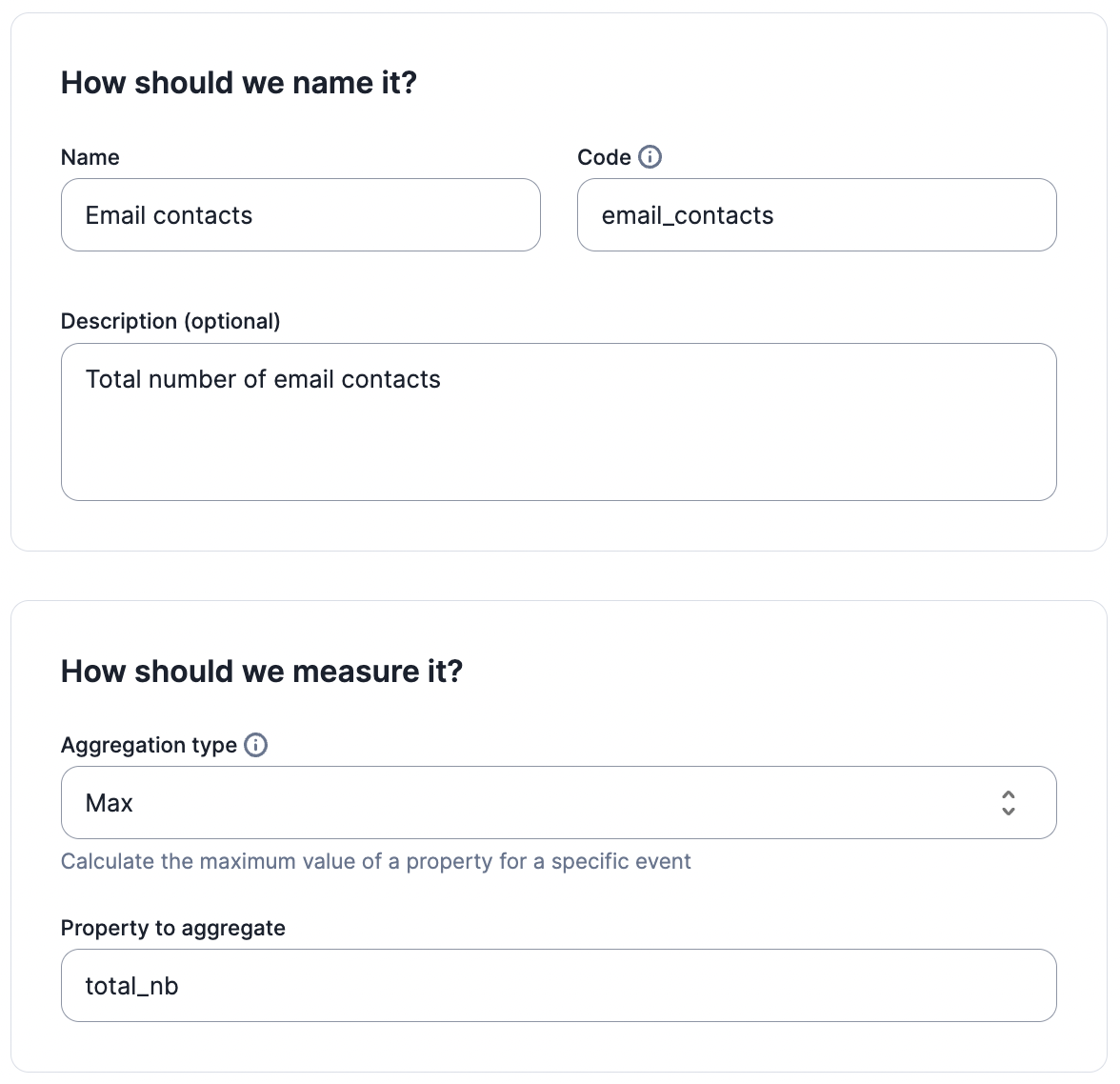Click the Property to aggregate label
The height and width of the screenshot is (1084, 1120).
tap(173, 928)
